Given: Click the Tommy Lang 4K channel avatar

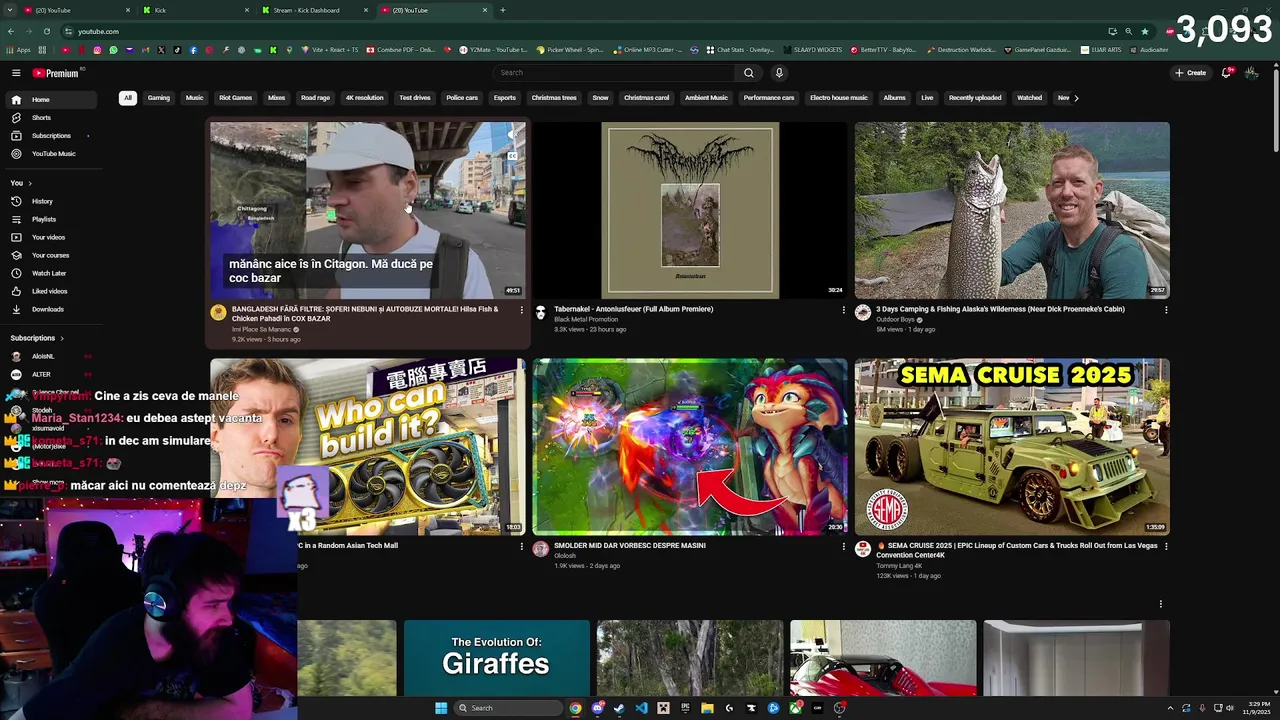Looking at the screenshot, I should click(x=863, y=549).
